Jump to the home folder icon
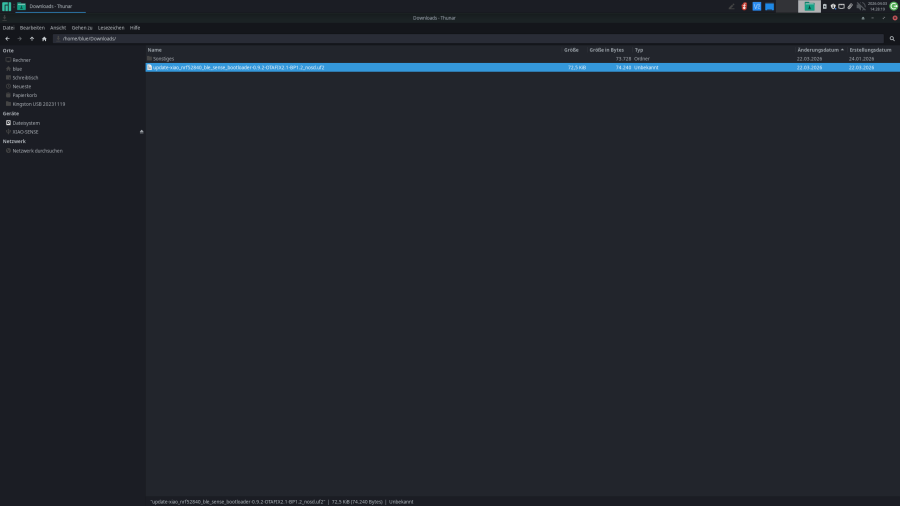 (44, 39)
